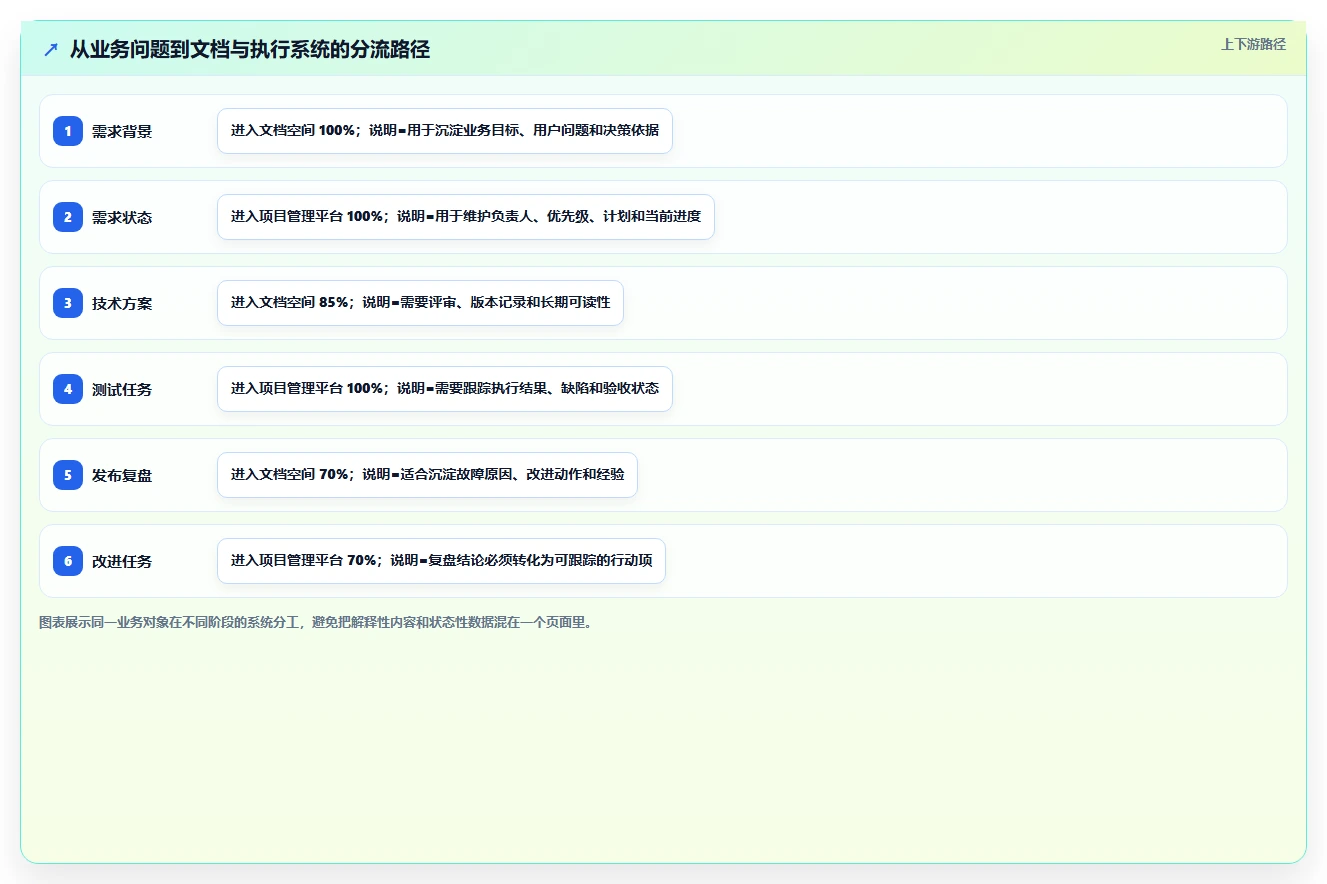
Task: Click the arrow icon beside the chart title
Action: (x=51, y=49)
